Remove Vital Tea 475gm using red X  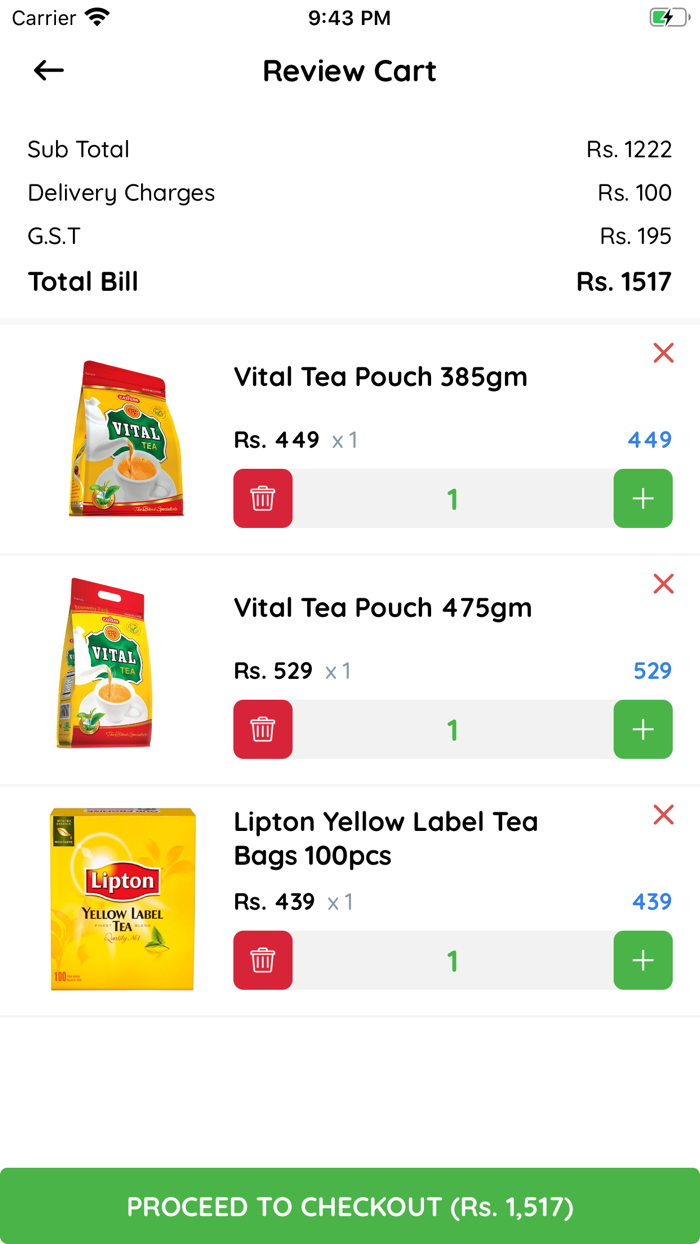point(663,584)
